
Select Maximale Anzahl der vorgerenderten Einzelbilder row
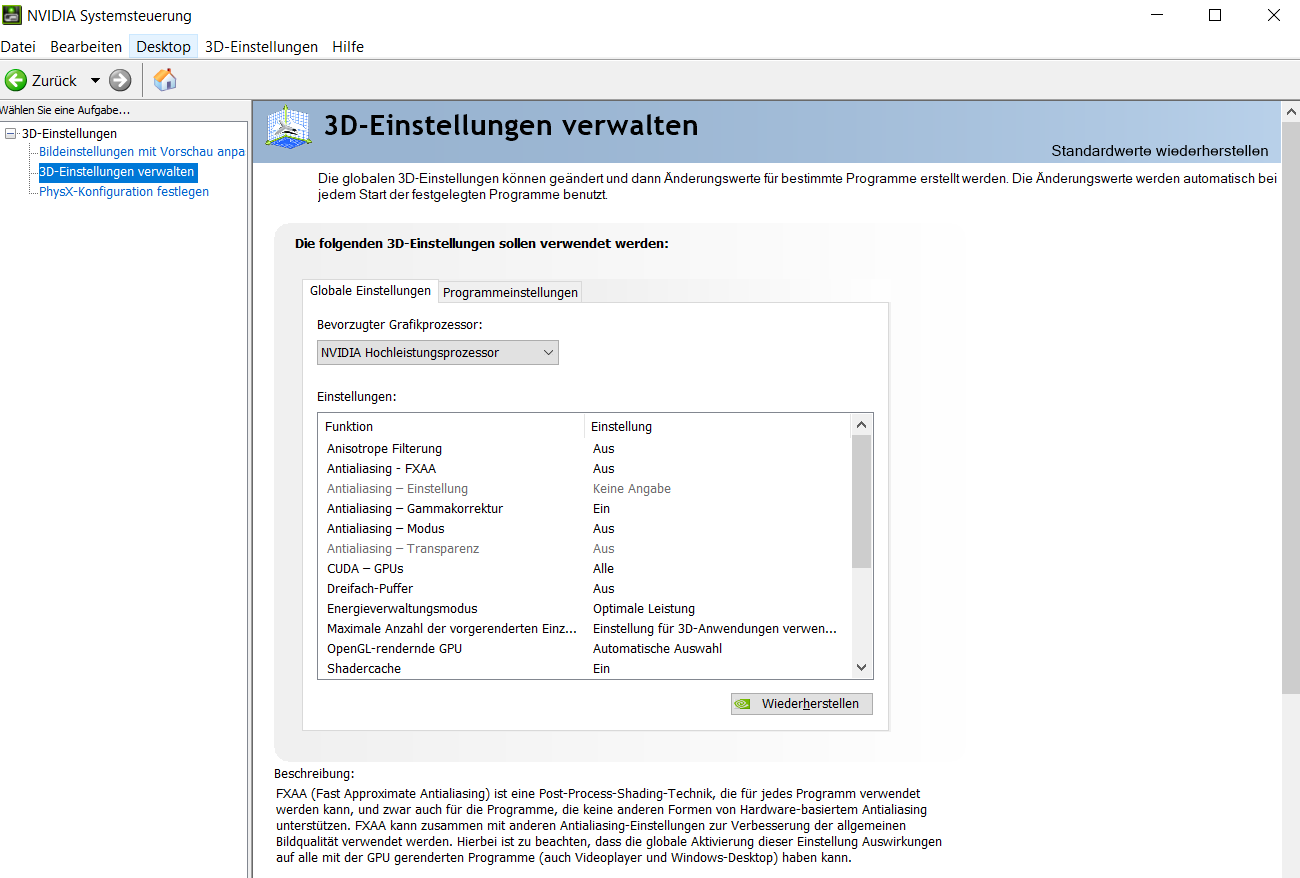(x=584, y=629)
